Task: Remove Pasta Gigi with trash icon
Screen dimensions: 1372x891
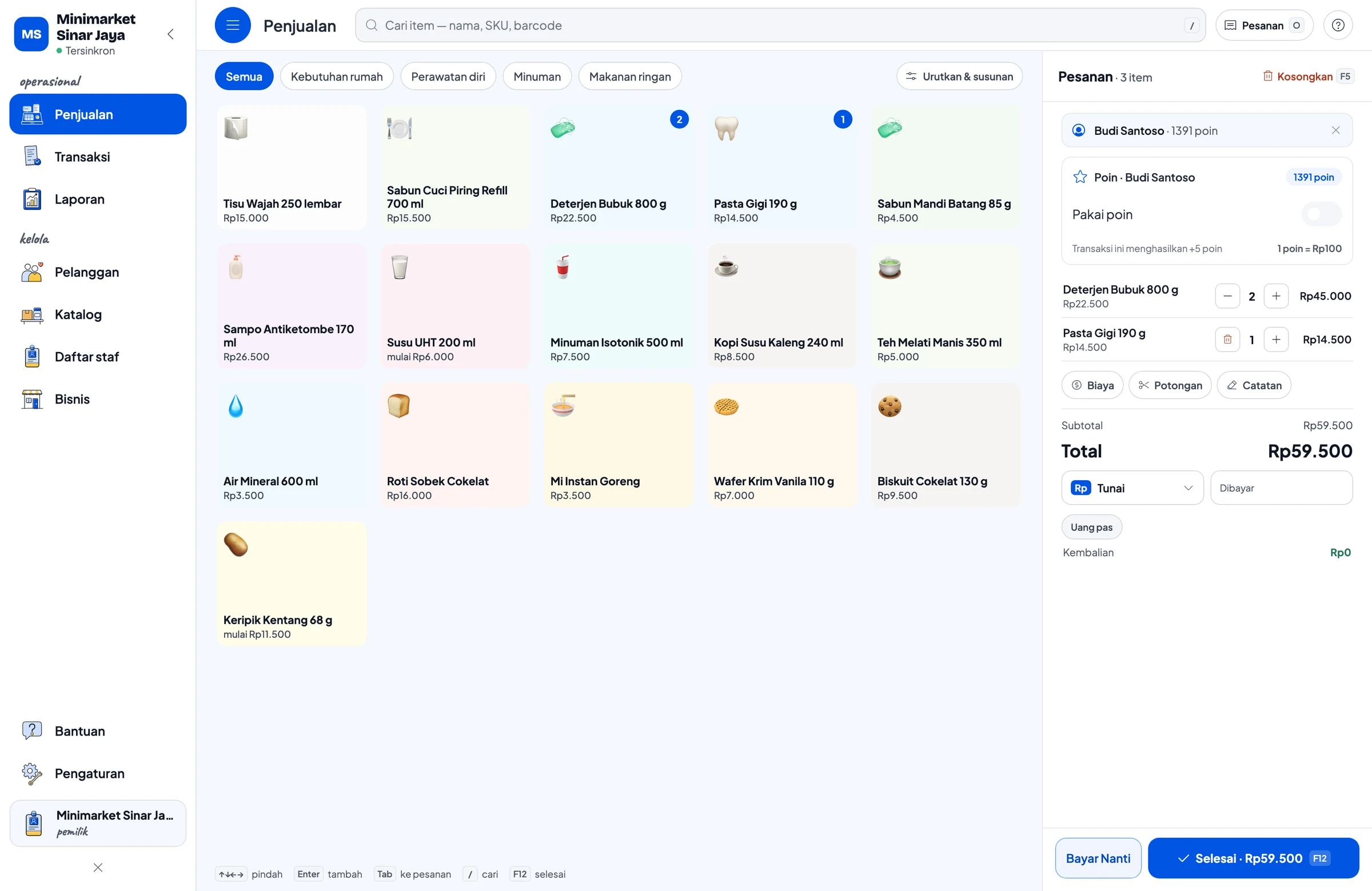Action: pos(1227,339)
